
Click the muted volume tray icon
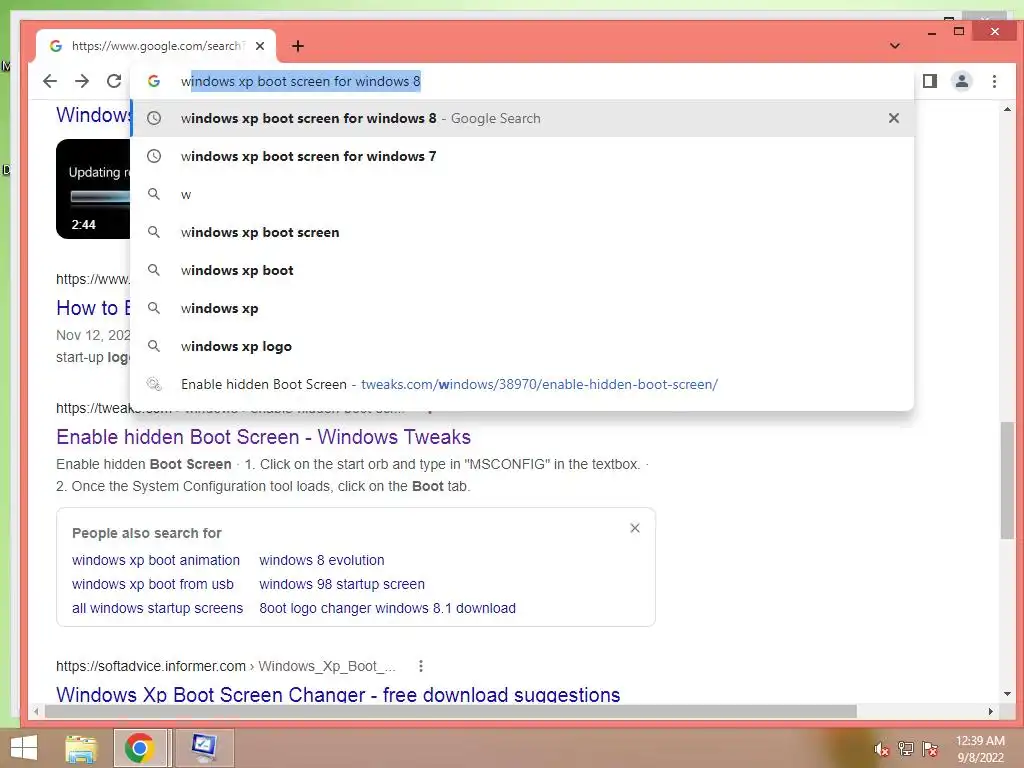882,750
